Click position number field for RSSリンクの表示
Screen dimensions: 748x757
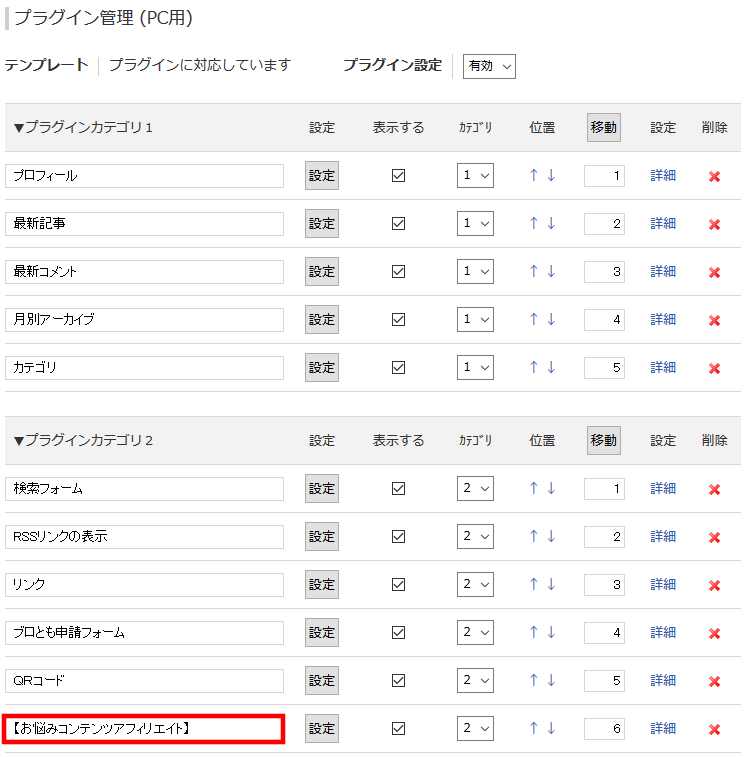pos(604,536)
